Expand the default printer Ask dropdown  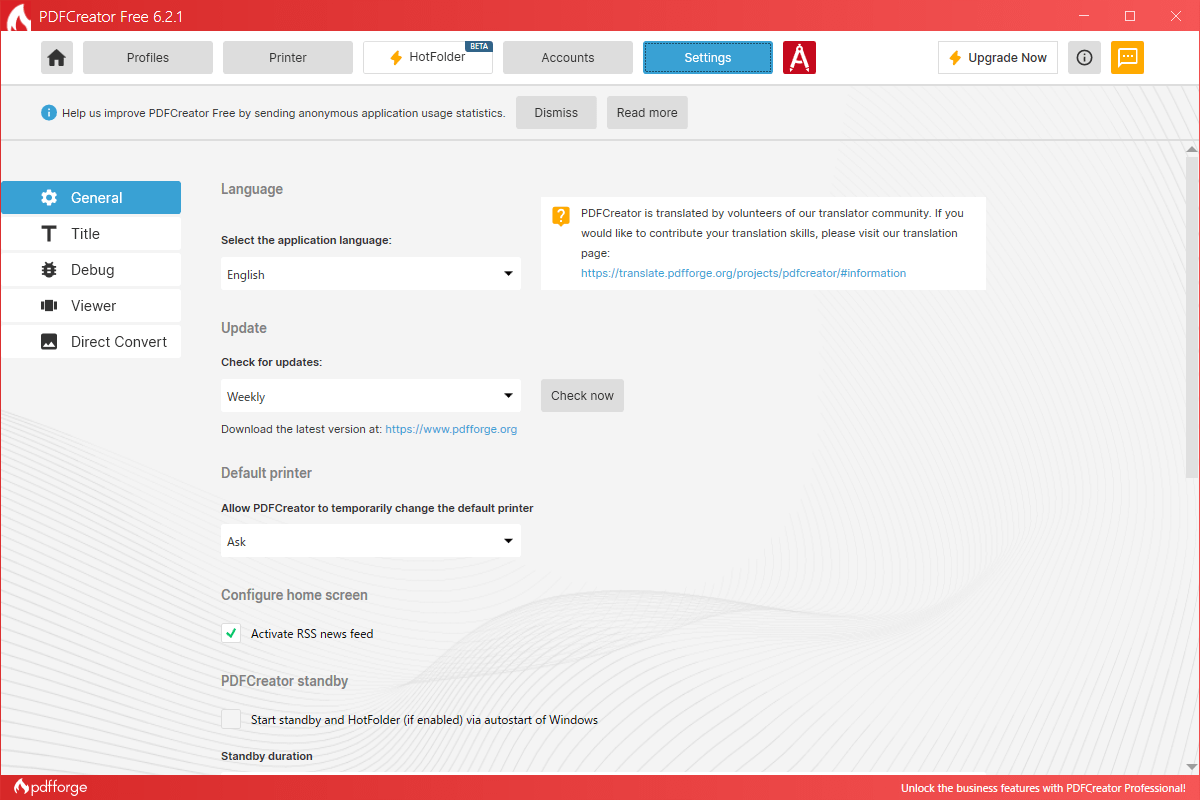coord(370,541)
